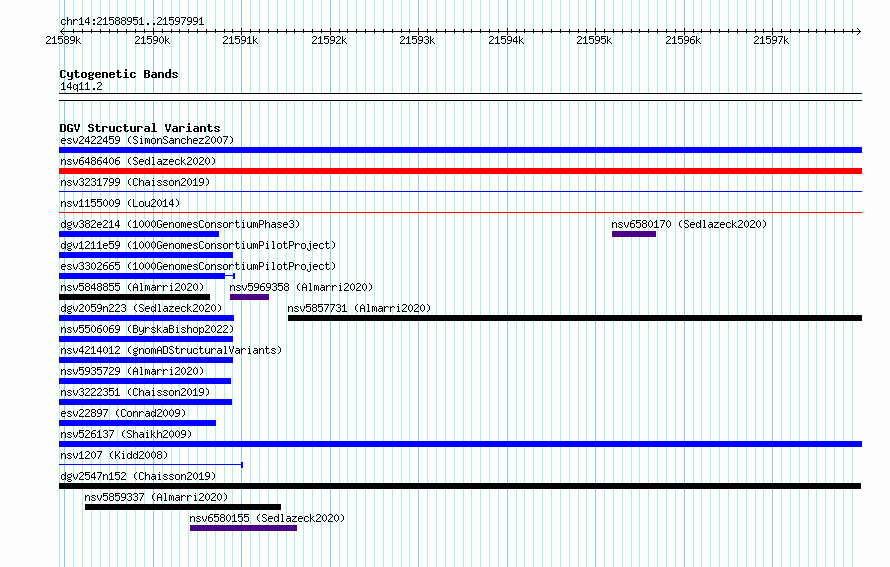
Task: Select the purple bar under nsv6580155
Action: 244,528
